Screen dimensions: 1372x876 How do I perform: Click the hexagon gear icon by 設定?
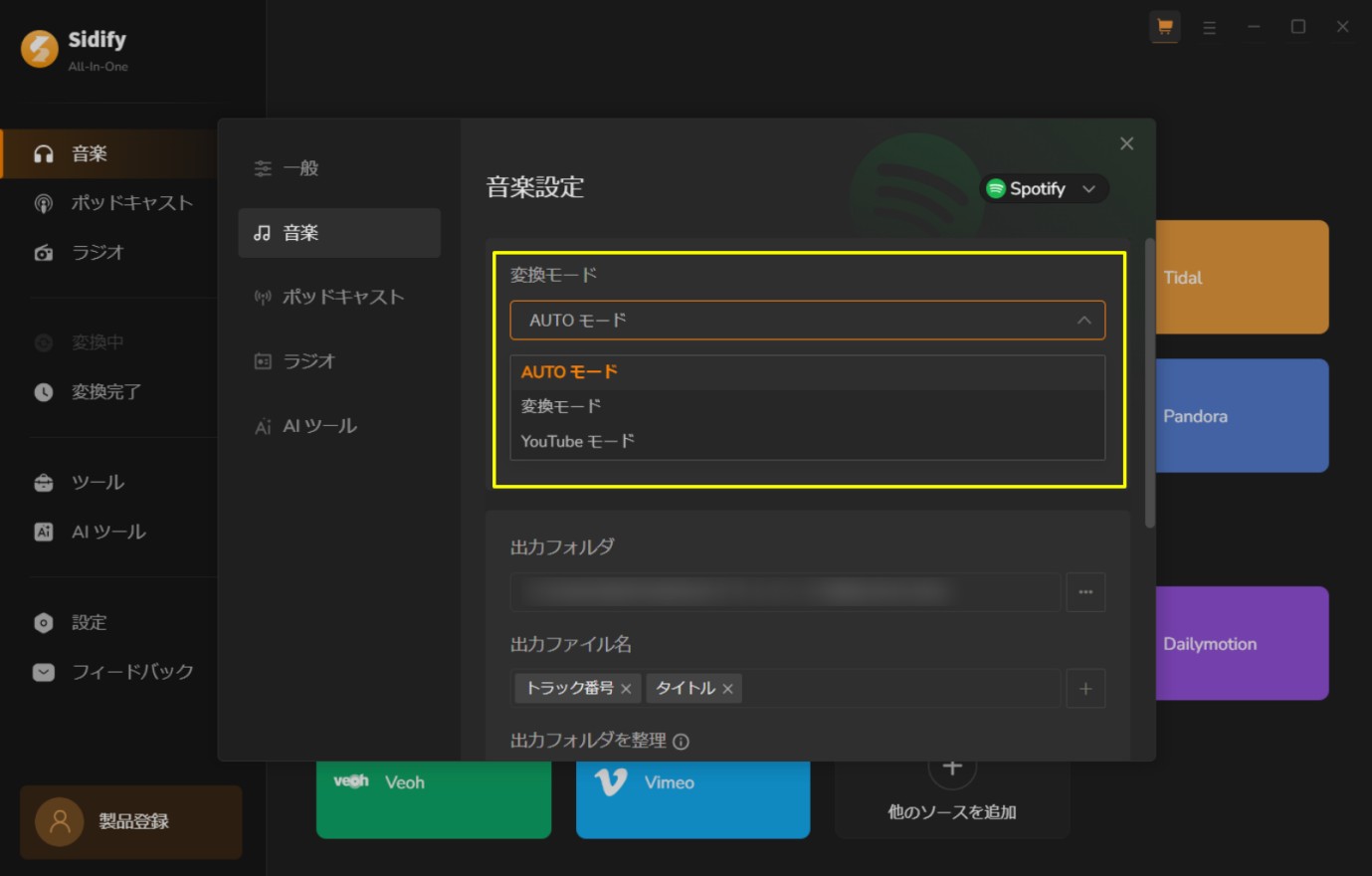click(44, 623)
